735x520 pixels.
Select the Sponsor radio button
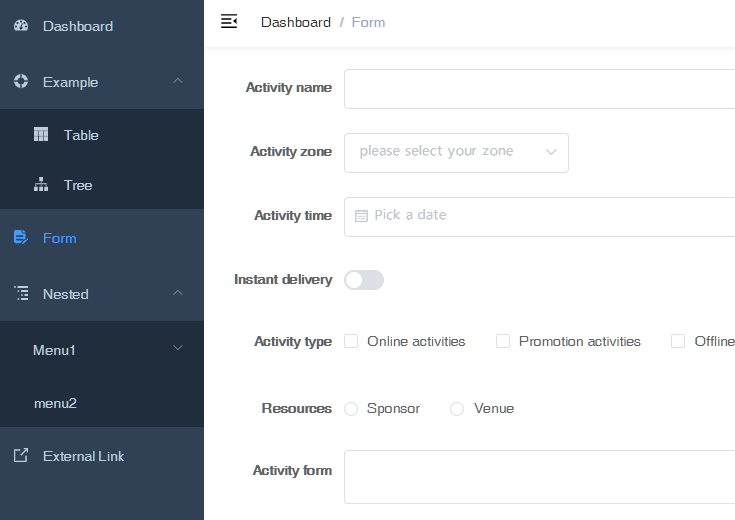click(351, 409)
